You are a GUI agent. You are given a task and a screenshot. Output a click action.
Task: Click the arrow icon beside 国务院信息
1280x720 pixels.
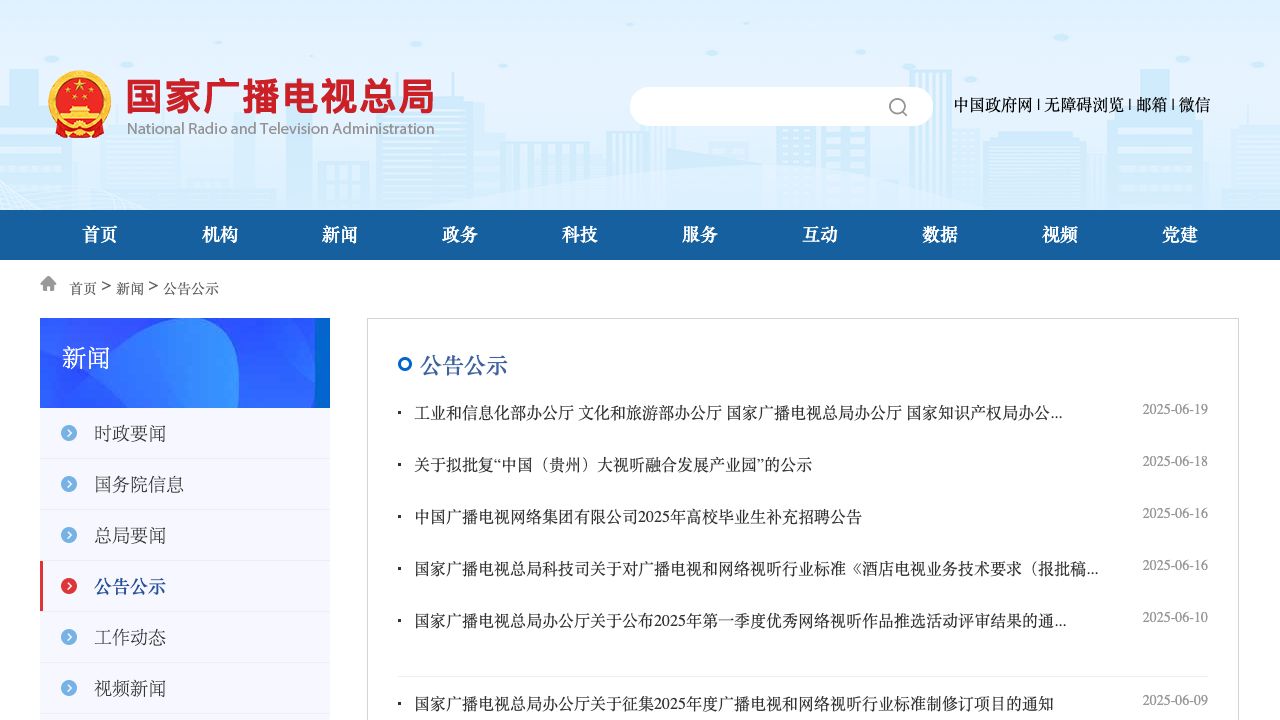69,484
